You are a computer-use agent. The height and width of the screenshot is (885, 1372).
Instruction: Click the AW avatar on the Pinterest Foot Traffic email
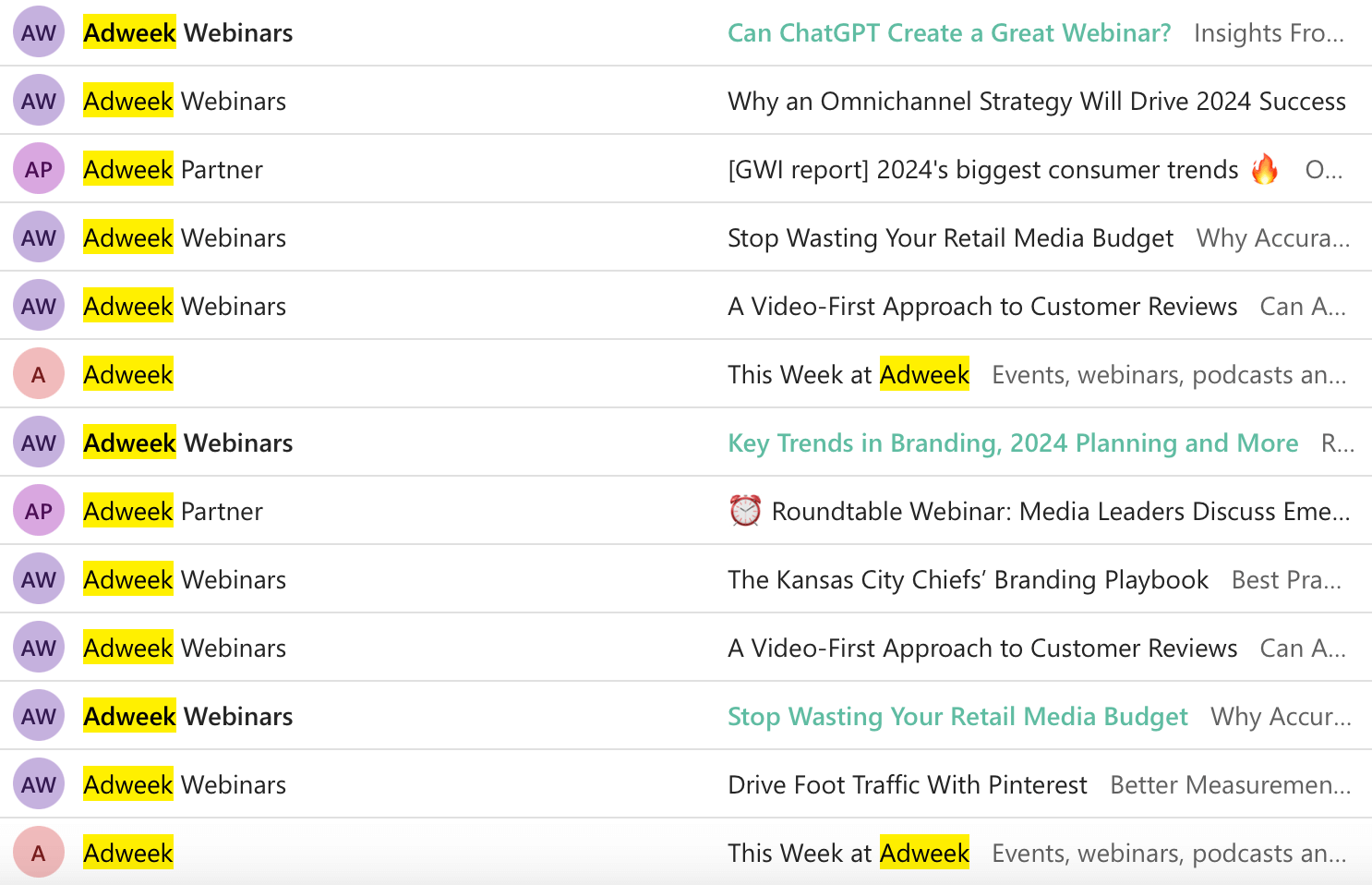[x=39, y=784]
